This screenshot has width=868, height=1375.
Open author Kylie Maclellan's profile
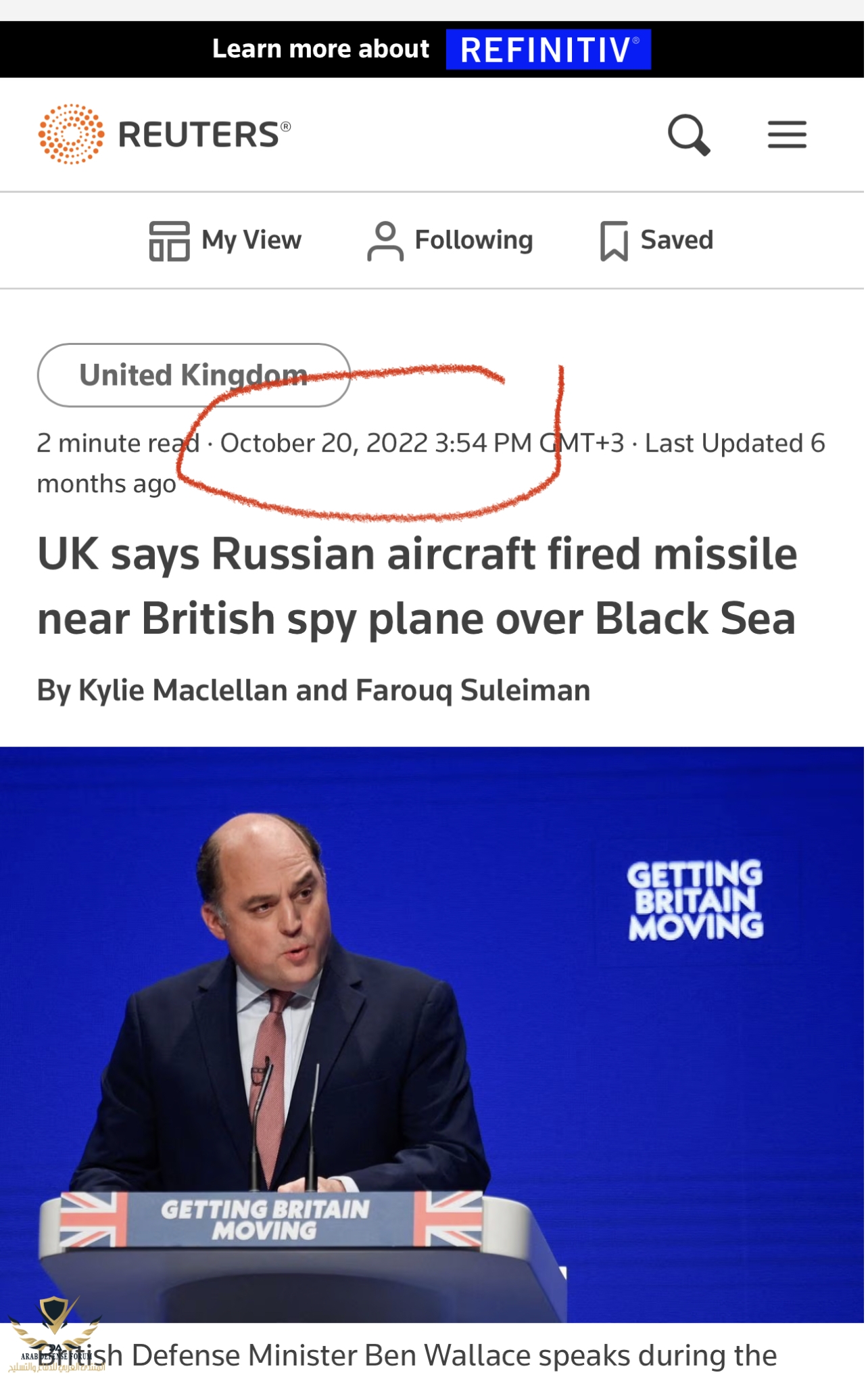(x=183, y=691)
